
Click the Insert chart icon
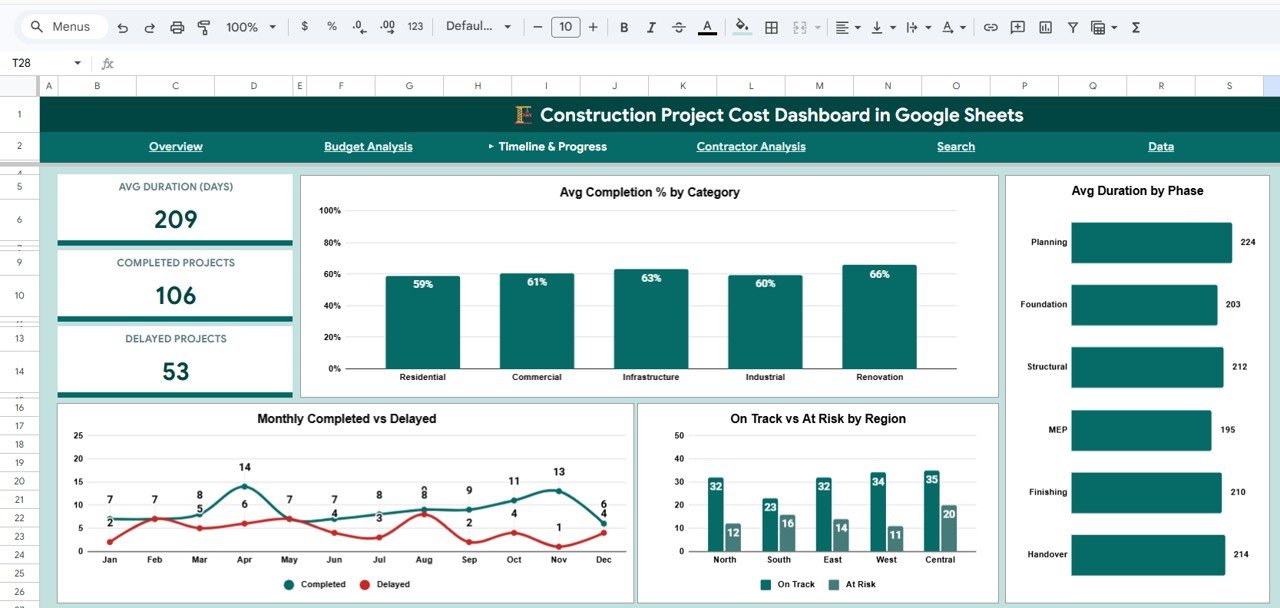tap(1044, 27)
